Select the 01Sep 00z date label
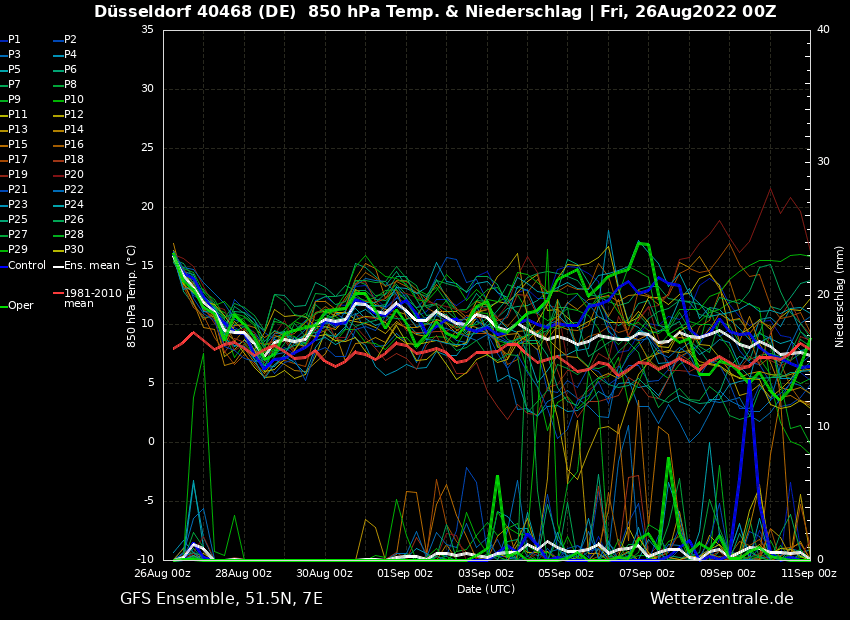Image resolution: width=850 pixels, height=620 pixels. [x=405, y=574]
